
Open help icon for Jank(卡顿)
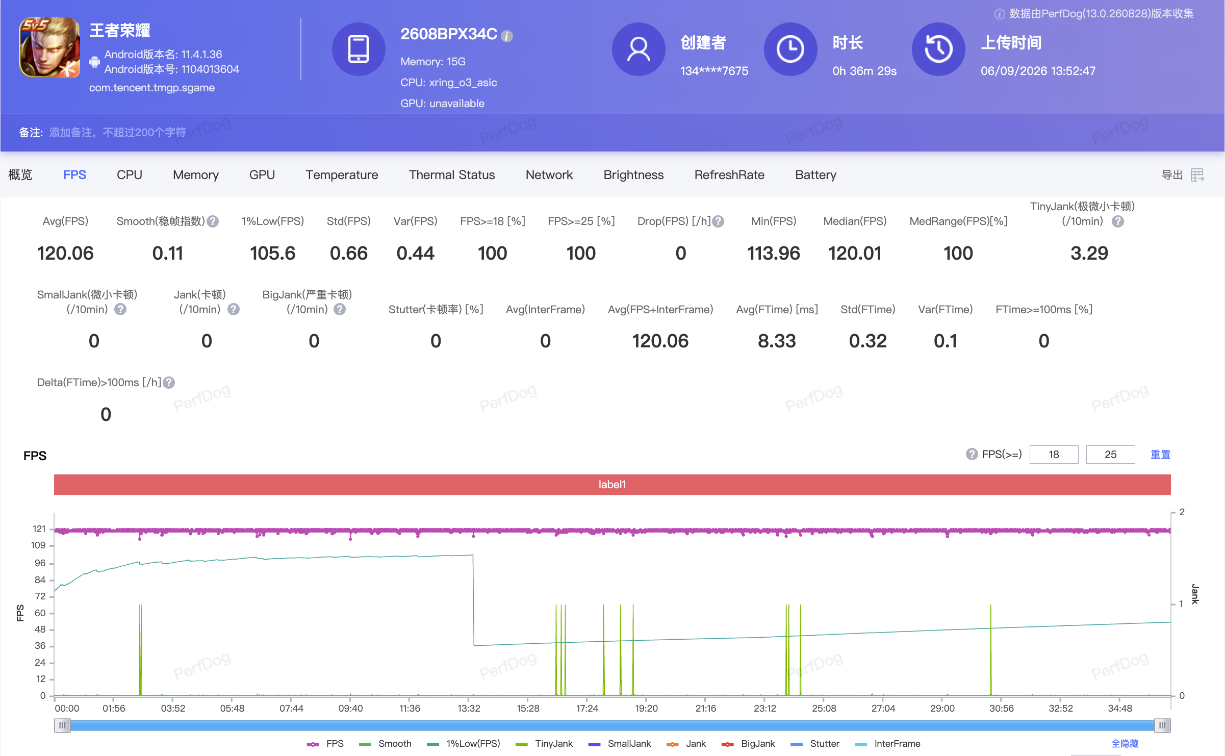(x=233, y=309)
